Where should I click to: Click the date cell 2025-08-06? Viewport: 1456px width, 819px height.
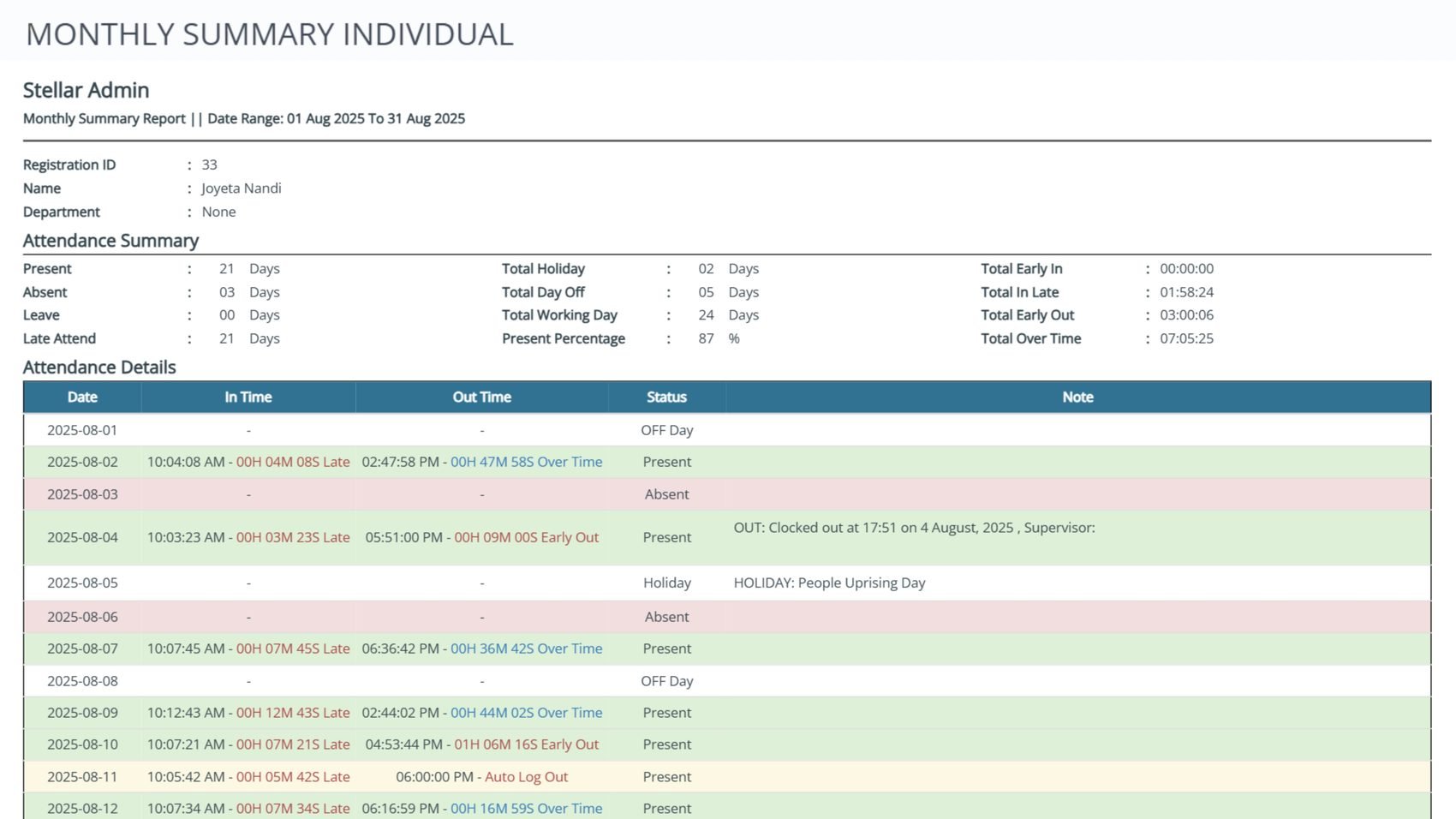[x=82, y=617]
